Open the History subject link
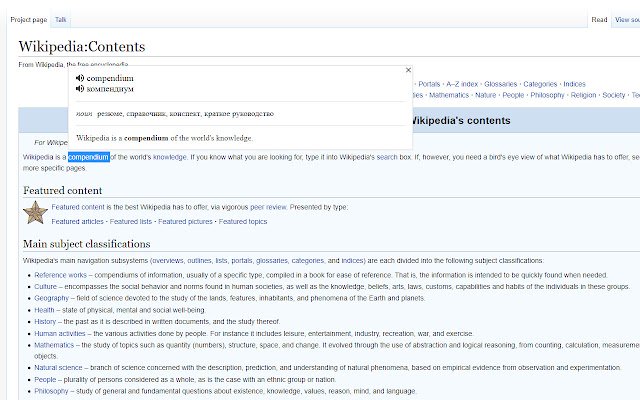640x400 pixels. click(45, 322)
